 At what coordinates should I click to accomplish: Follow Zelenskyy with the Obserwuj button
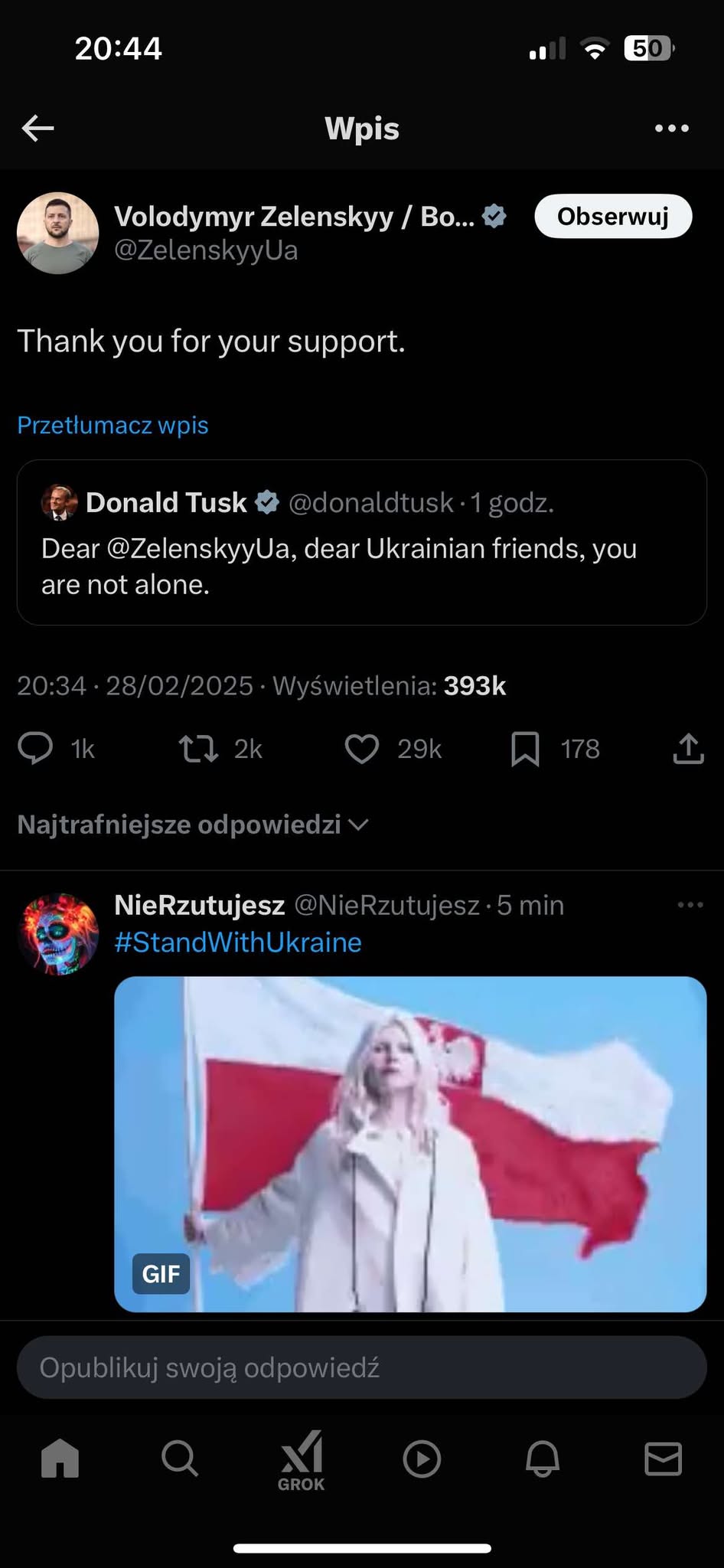coord(613,217)
